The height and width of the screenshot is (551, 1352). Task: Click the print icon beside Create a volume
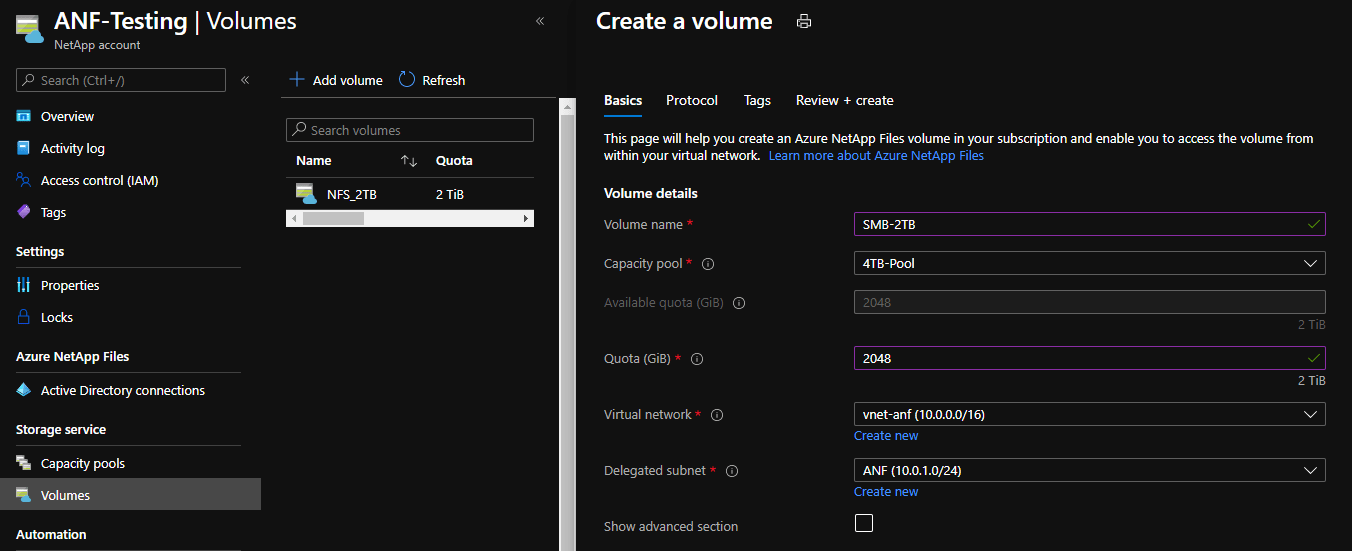(804, 21)
